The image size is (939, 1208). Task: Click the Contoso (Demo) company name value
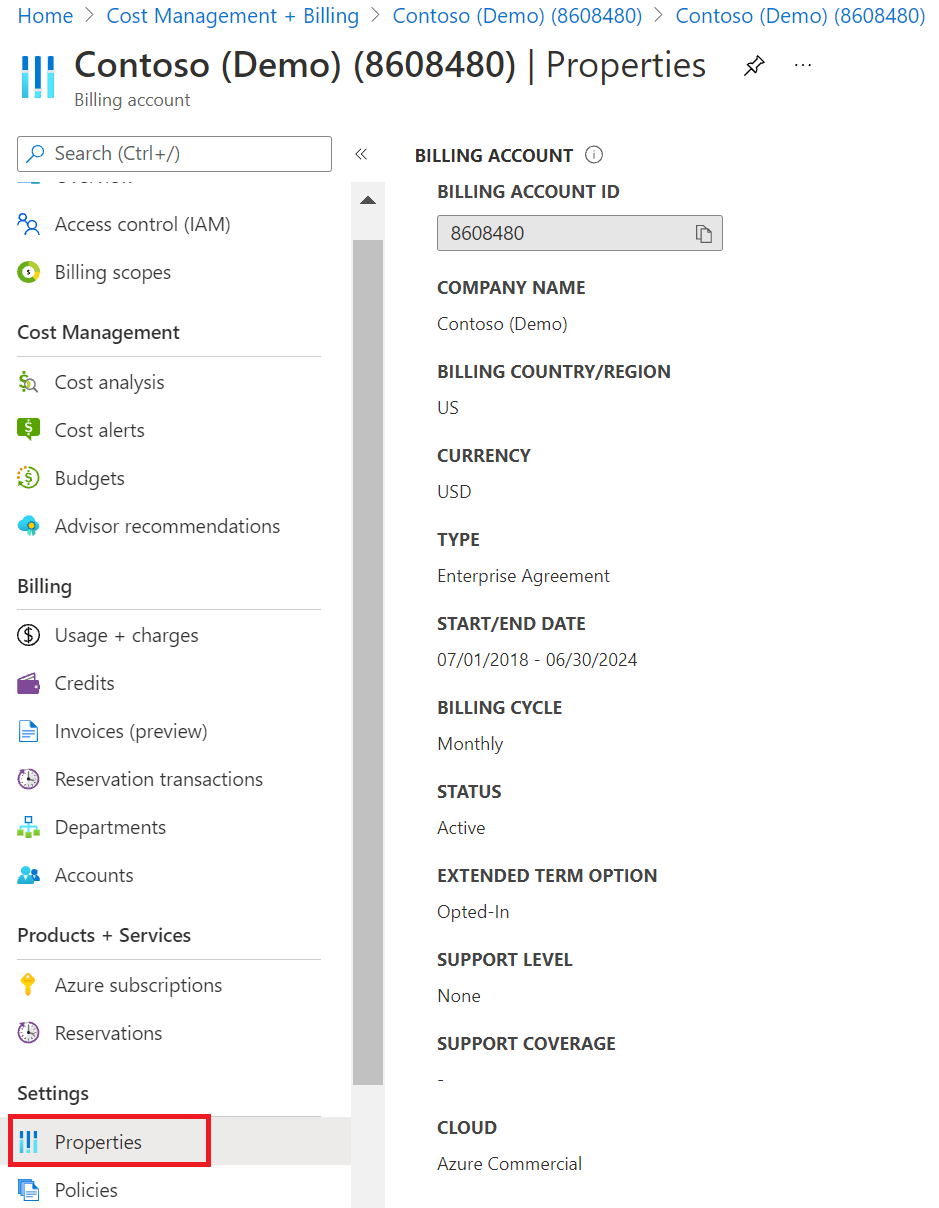(x=502, y=324)
